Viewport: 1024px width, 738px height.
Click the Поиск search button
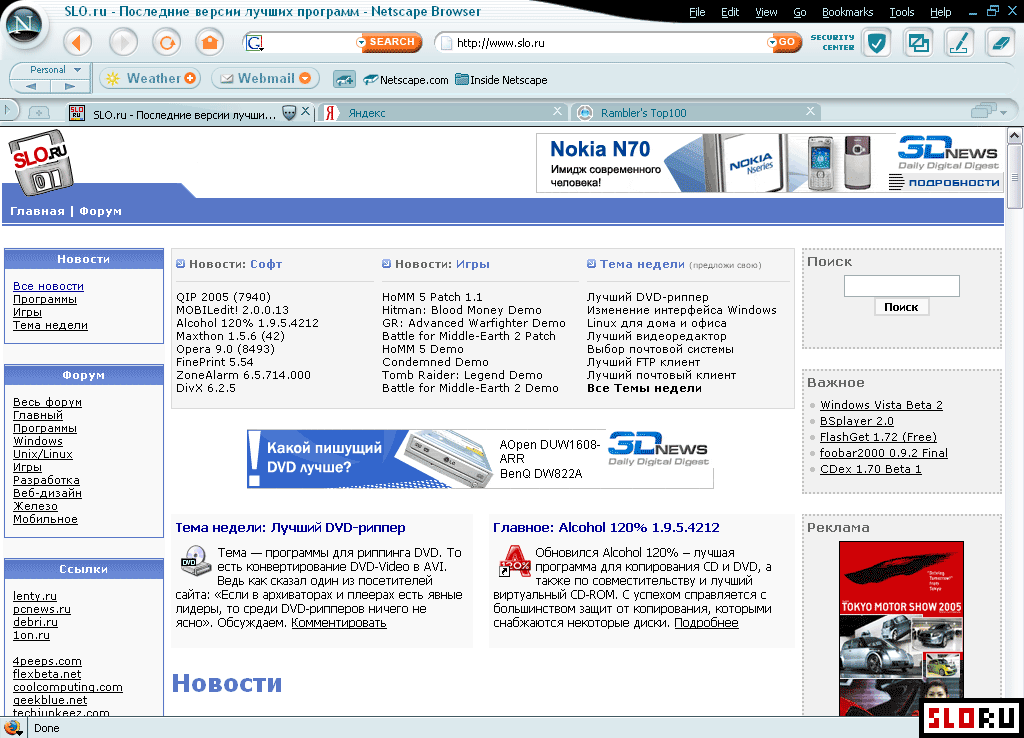[901, 307]
